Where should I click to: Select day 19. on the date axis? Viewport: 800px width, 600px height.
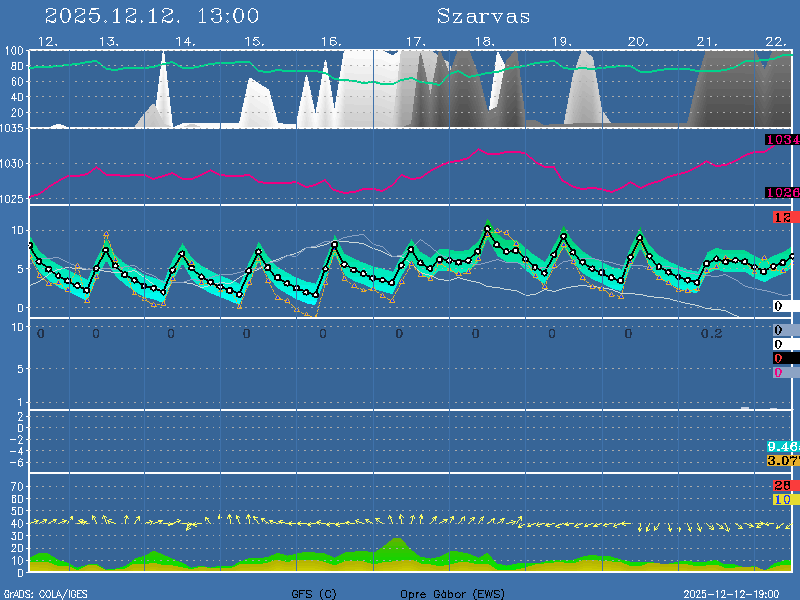click(x=562, y=41)
